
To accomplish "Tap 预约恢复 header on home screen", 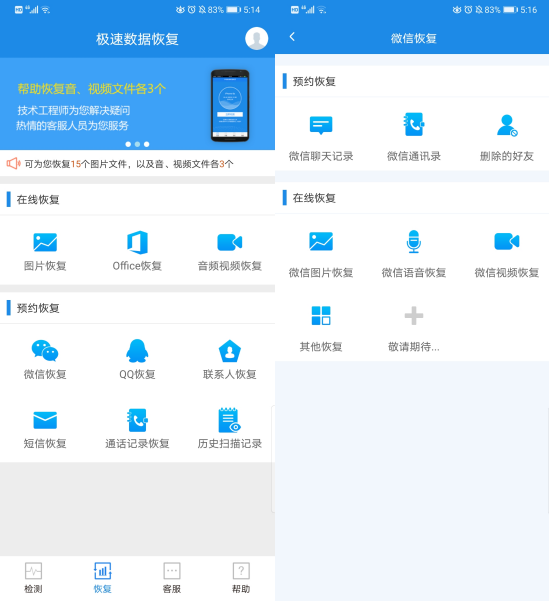I will pyautogui.click(x=38, y=308).
